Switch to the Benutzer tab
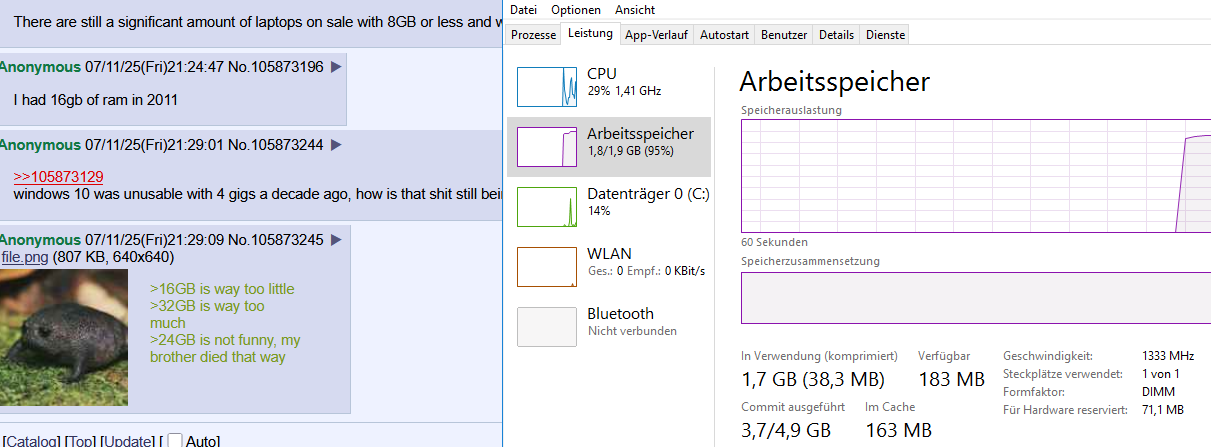This screenshot has width=1211, height=447. click(x=784, y=35)
